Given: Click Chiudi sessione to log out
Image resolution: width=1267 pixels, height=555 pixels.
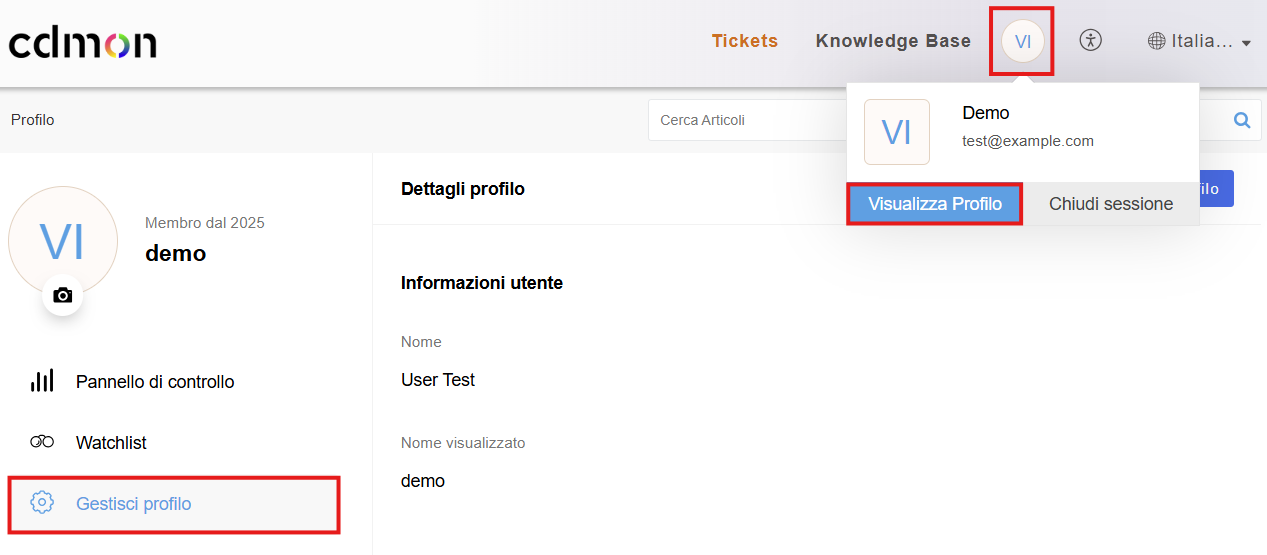Looking at the screenshot, I should [1110, 204].
